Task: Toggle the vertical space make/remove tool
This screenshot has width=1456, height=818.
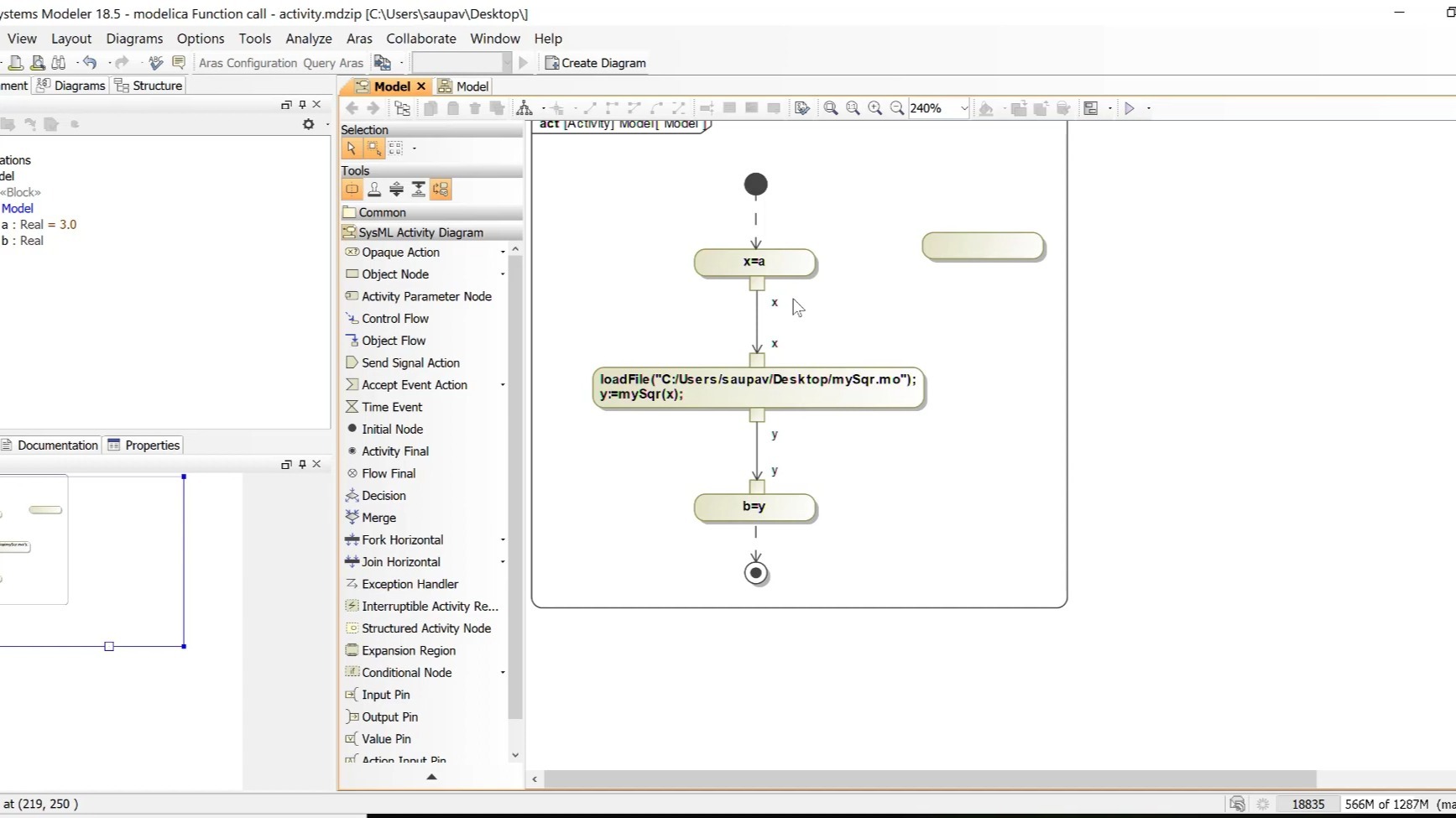Action: click(x=396, y=190)
